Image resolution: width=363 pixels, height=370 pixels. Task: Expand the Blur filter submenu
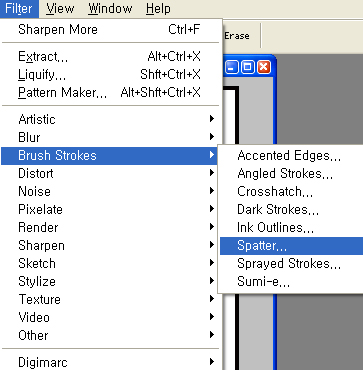109,137
